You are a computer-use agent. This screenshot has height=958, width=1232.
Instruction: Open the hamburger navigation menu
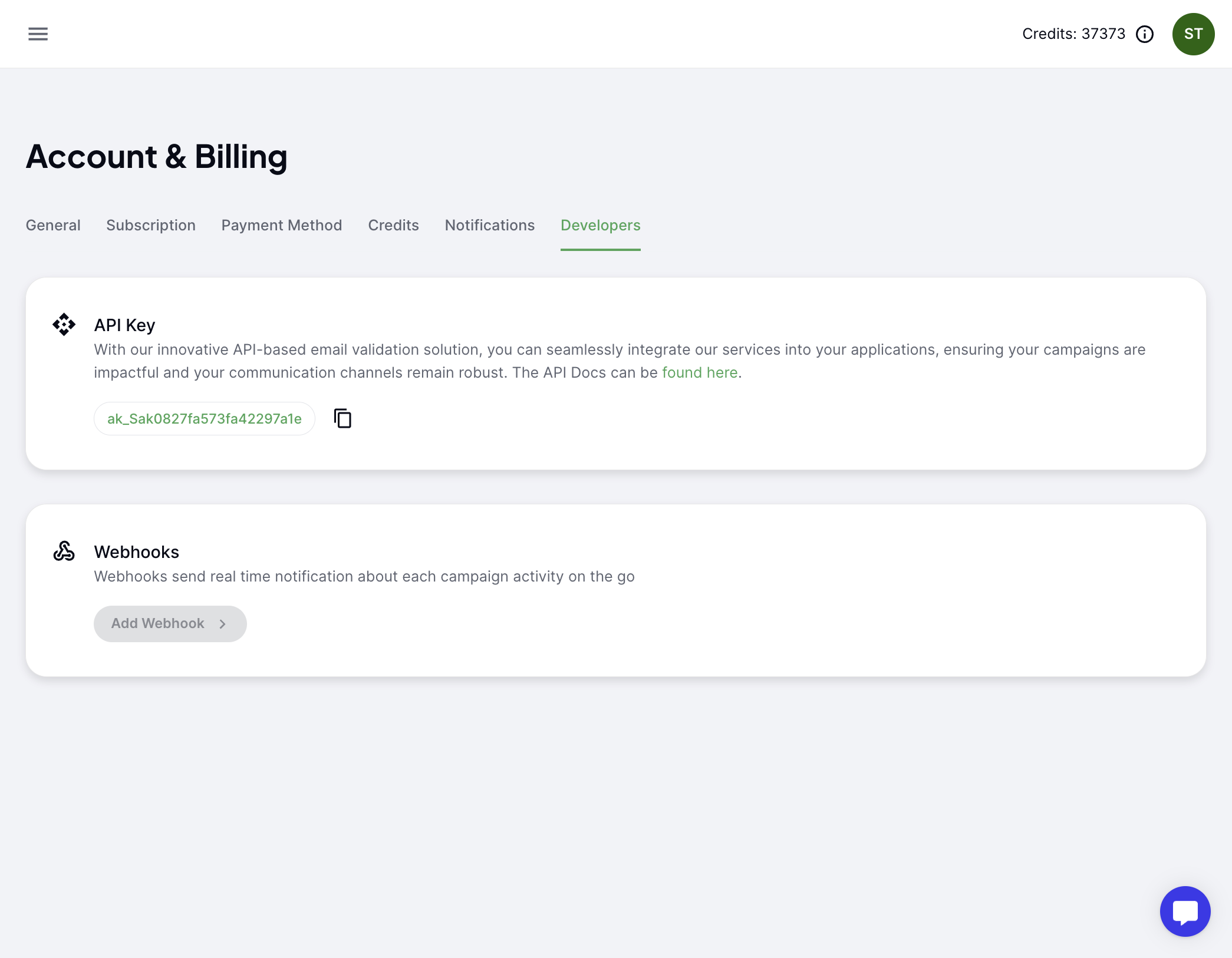pyautogui.click(x=38, y=34)
